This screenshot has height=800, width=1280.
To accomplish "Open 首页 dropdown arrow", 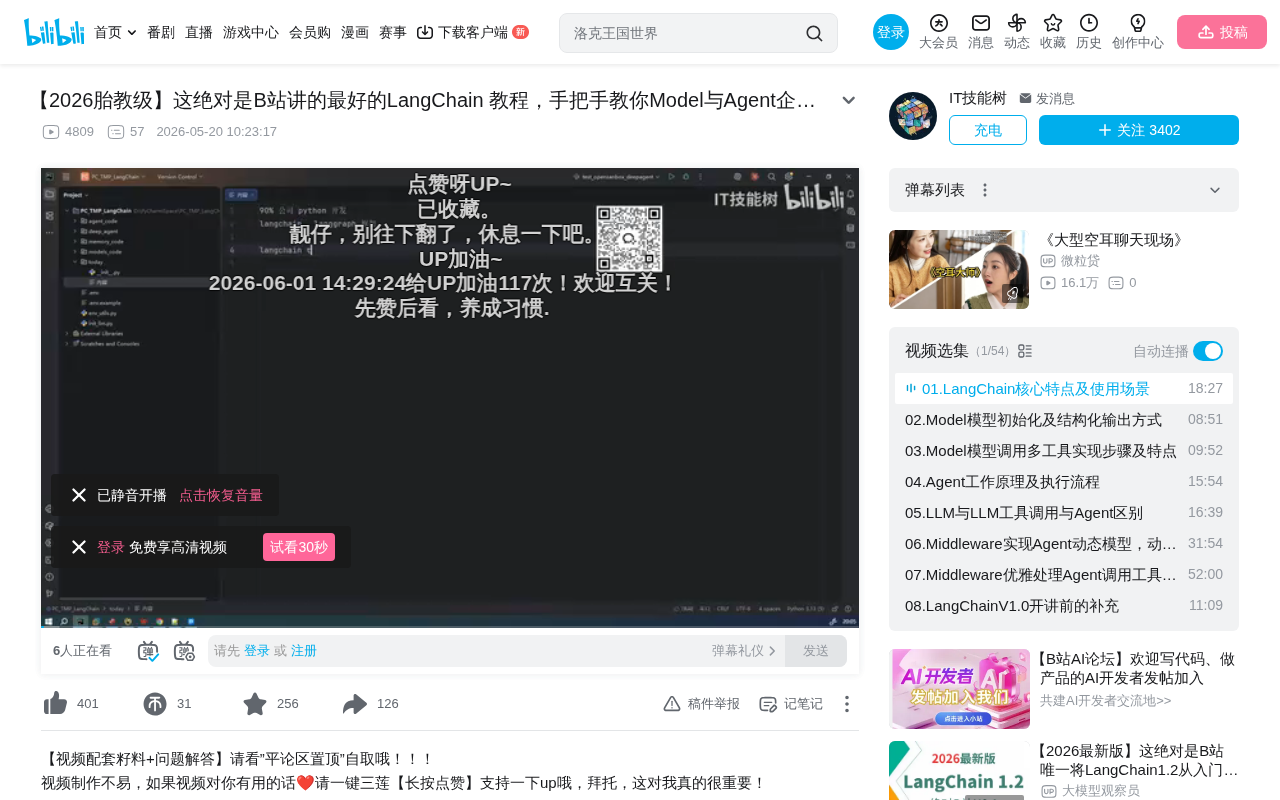I will tap(132, 32).
